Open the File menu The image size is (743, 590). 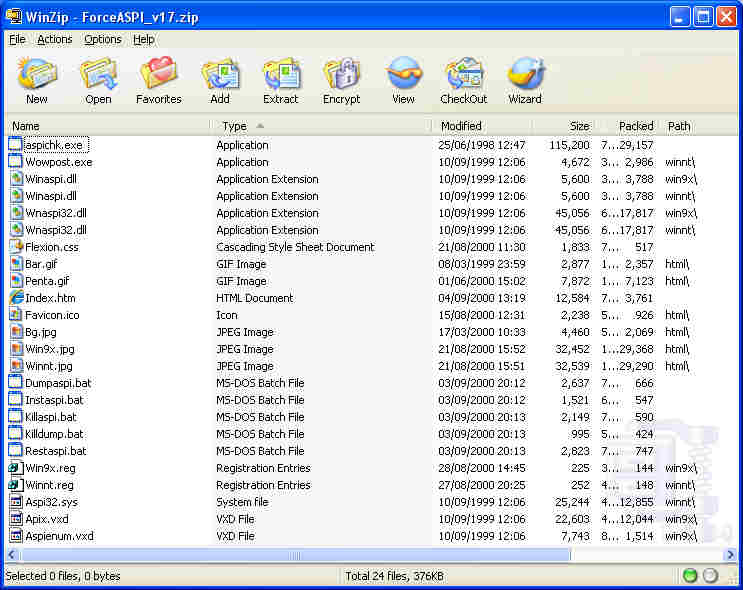pyautogui.click(x=17, y=39)
